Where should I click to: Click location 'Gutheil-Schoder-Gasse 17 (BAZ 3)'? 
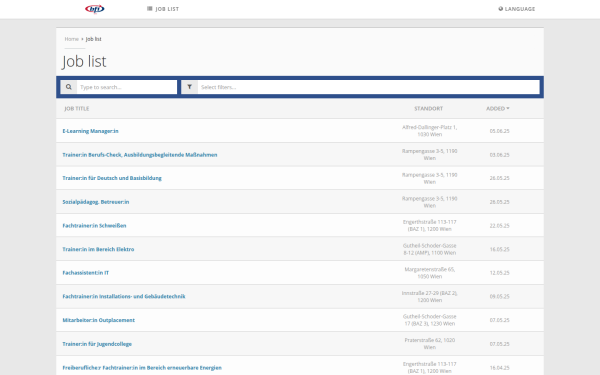coord(429,320)
